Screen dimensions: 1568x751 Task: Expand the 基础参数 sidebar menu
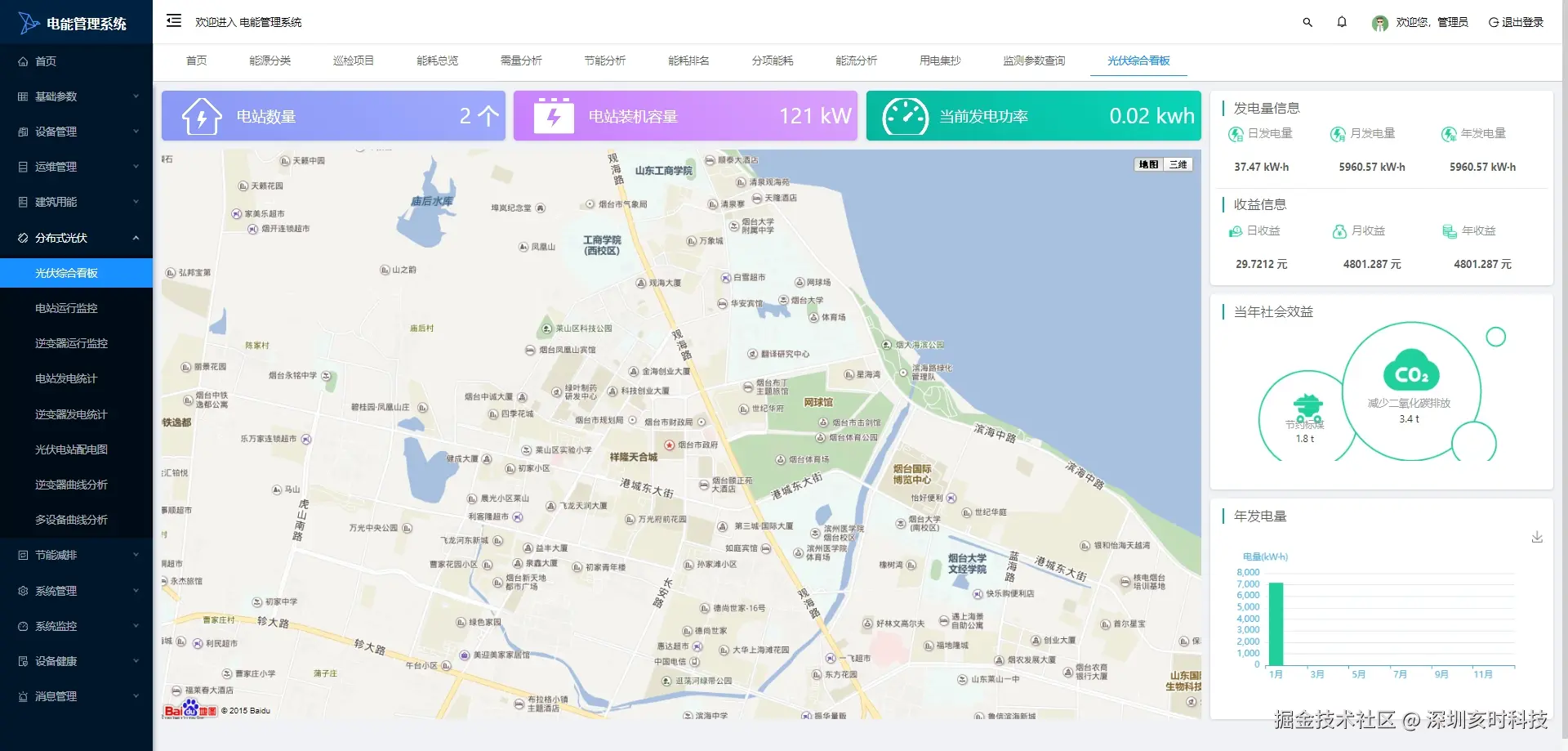[77, 96]
